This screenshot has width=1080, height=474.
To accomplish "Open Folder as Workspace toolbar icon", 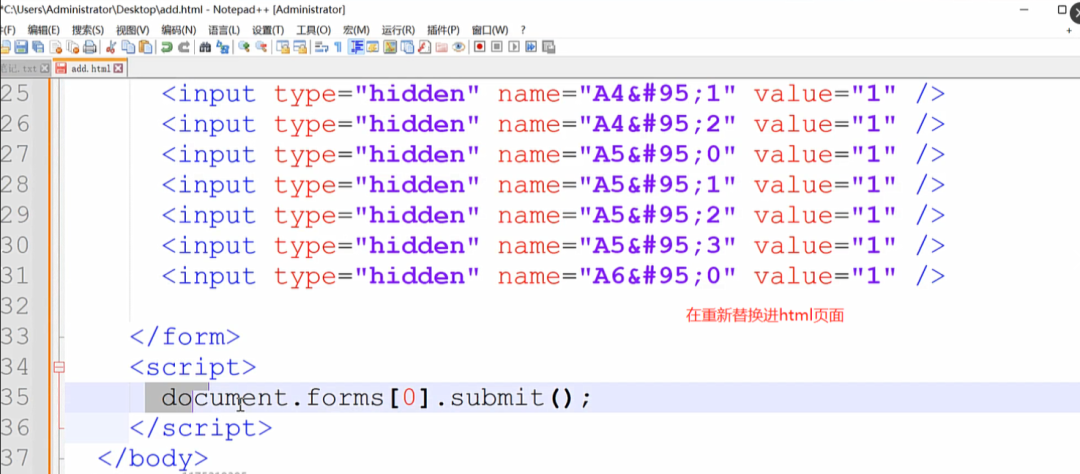I will [x=442, y=47].
